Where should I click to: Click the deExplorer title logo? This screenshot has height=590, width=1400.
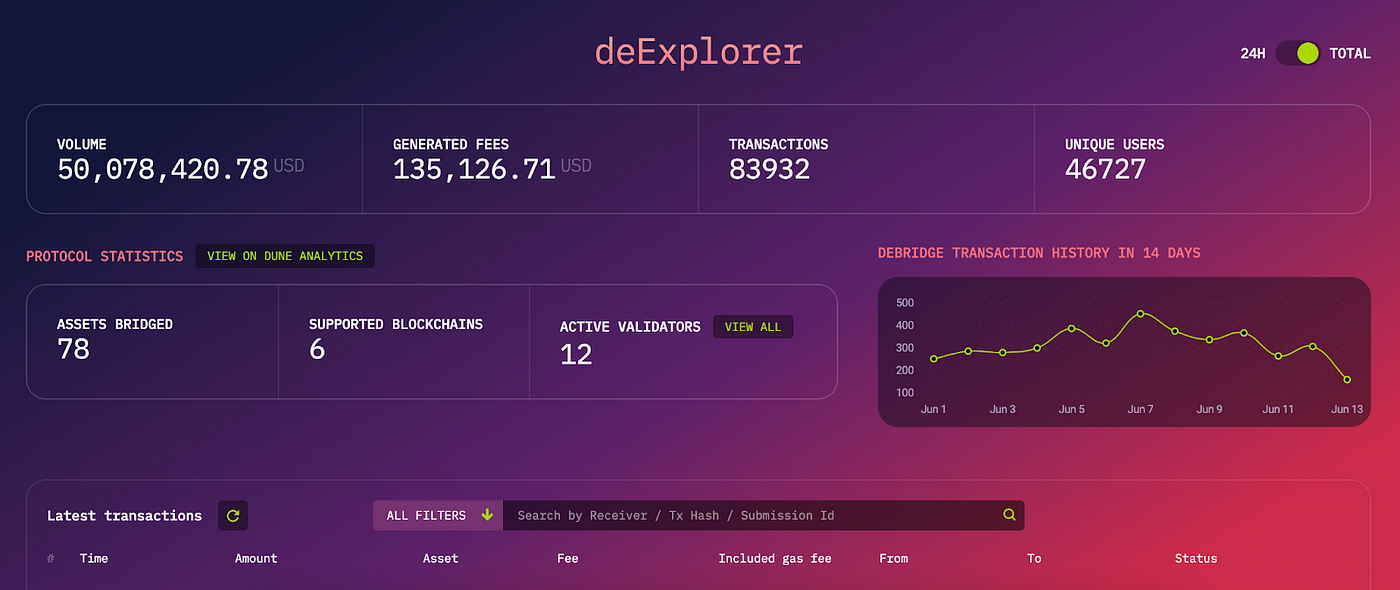(x=699, y=52)
